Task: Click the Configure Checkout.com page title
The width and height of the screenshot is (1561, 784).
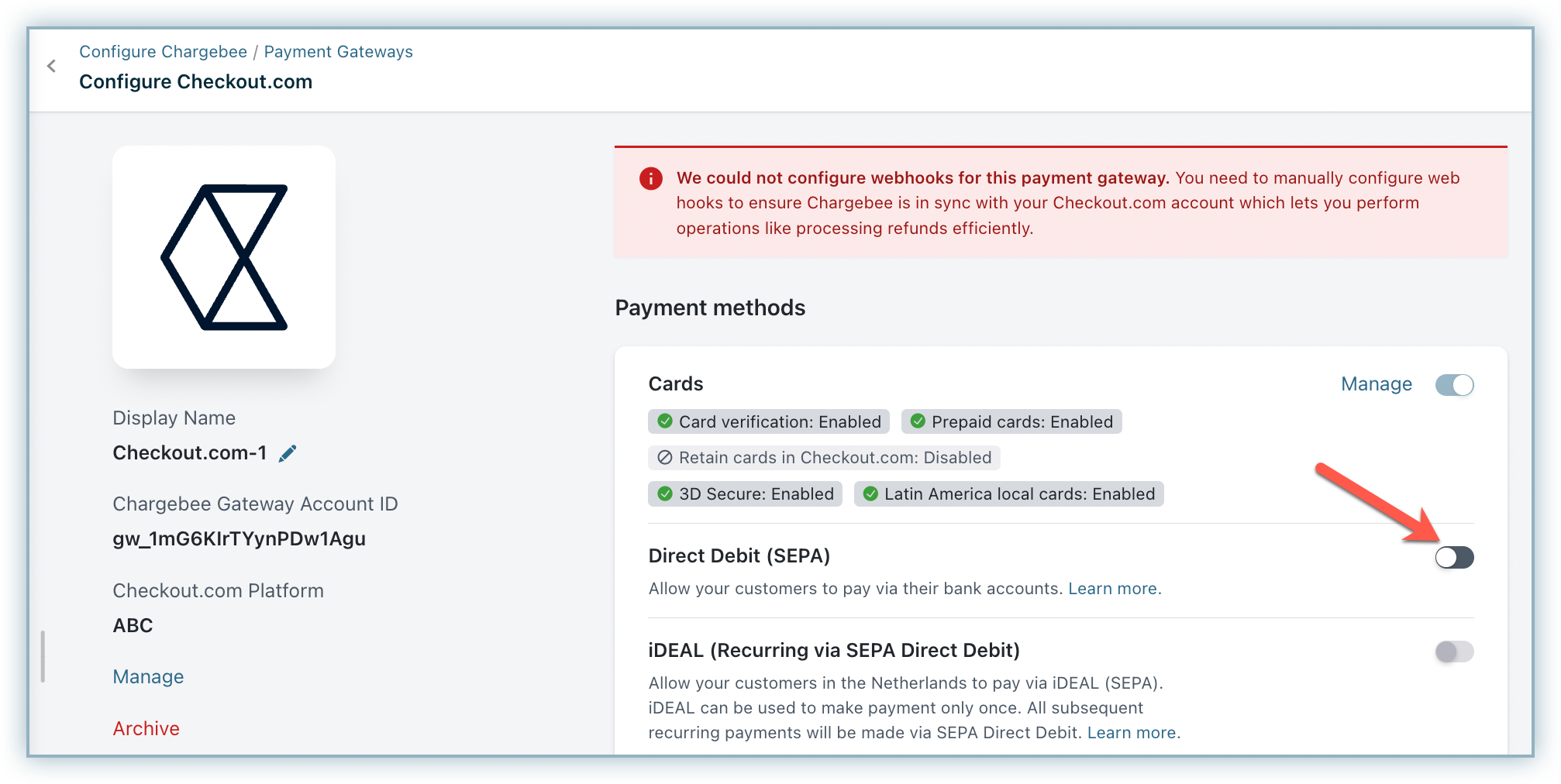Action: pos(195,82)
